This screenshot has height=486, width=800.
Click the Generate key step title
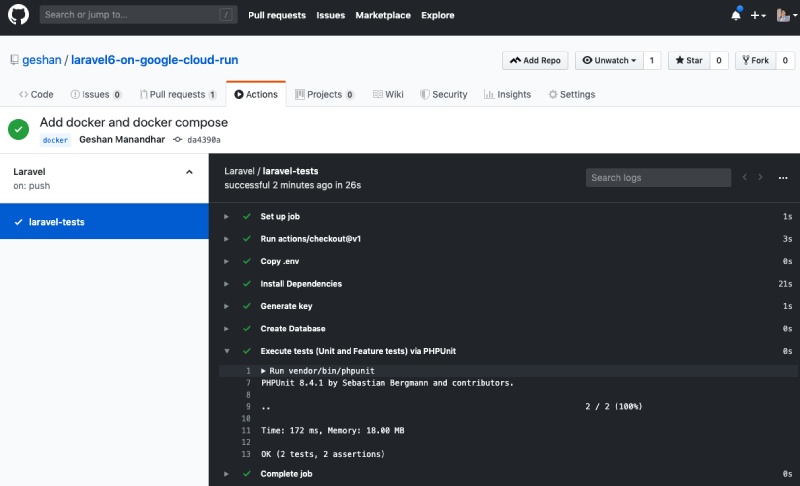[x=286, y=306]
